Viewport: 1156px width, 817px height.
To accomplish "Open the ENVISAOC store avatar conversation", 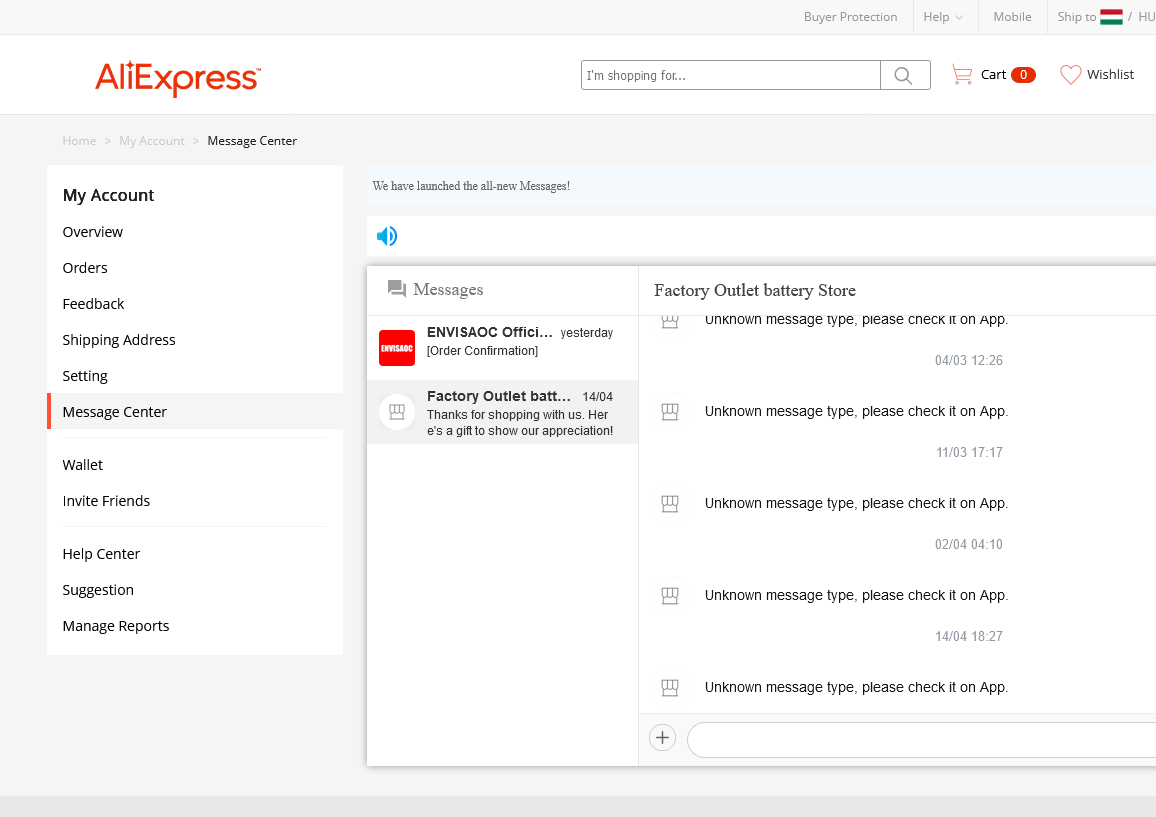I will (397, 348).
